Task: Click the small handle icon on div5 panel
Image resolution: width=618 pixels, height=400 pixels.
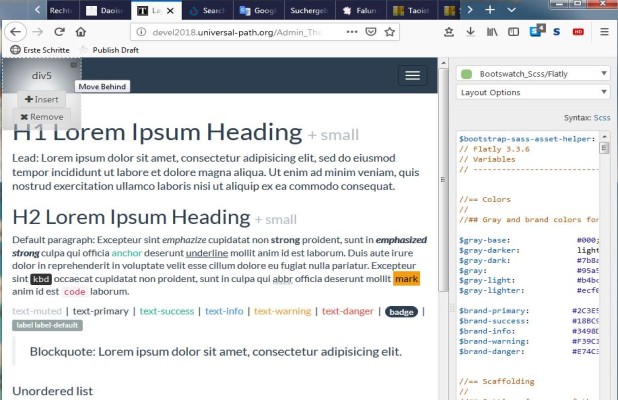Action: pos(73,65)
